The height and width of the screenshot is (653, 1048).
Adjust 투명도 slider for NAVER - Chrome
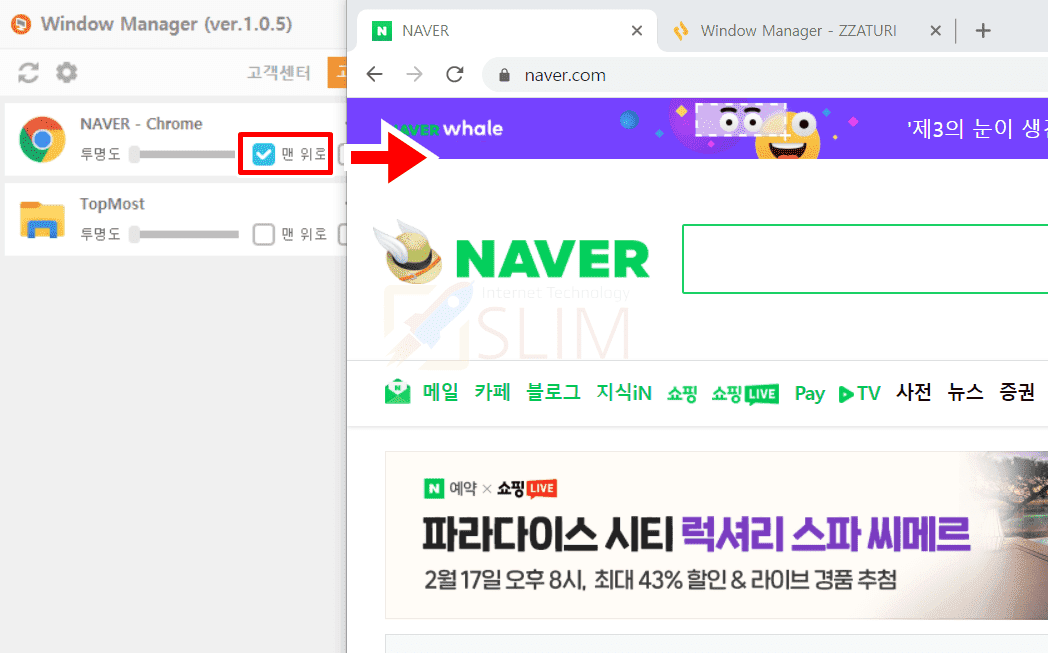click(184, 154)
